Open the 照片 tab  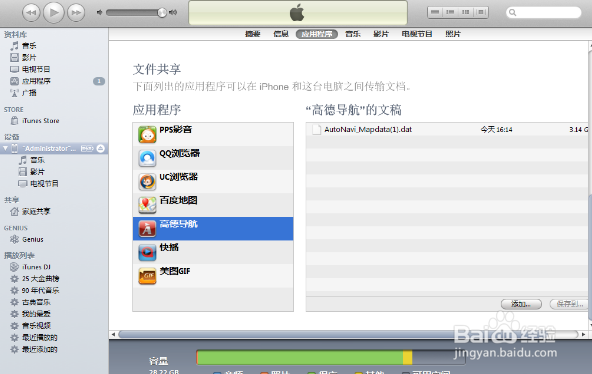(x=453, y=34)
